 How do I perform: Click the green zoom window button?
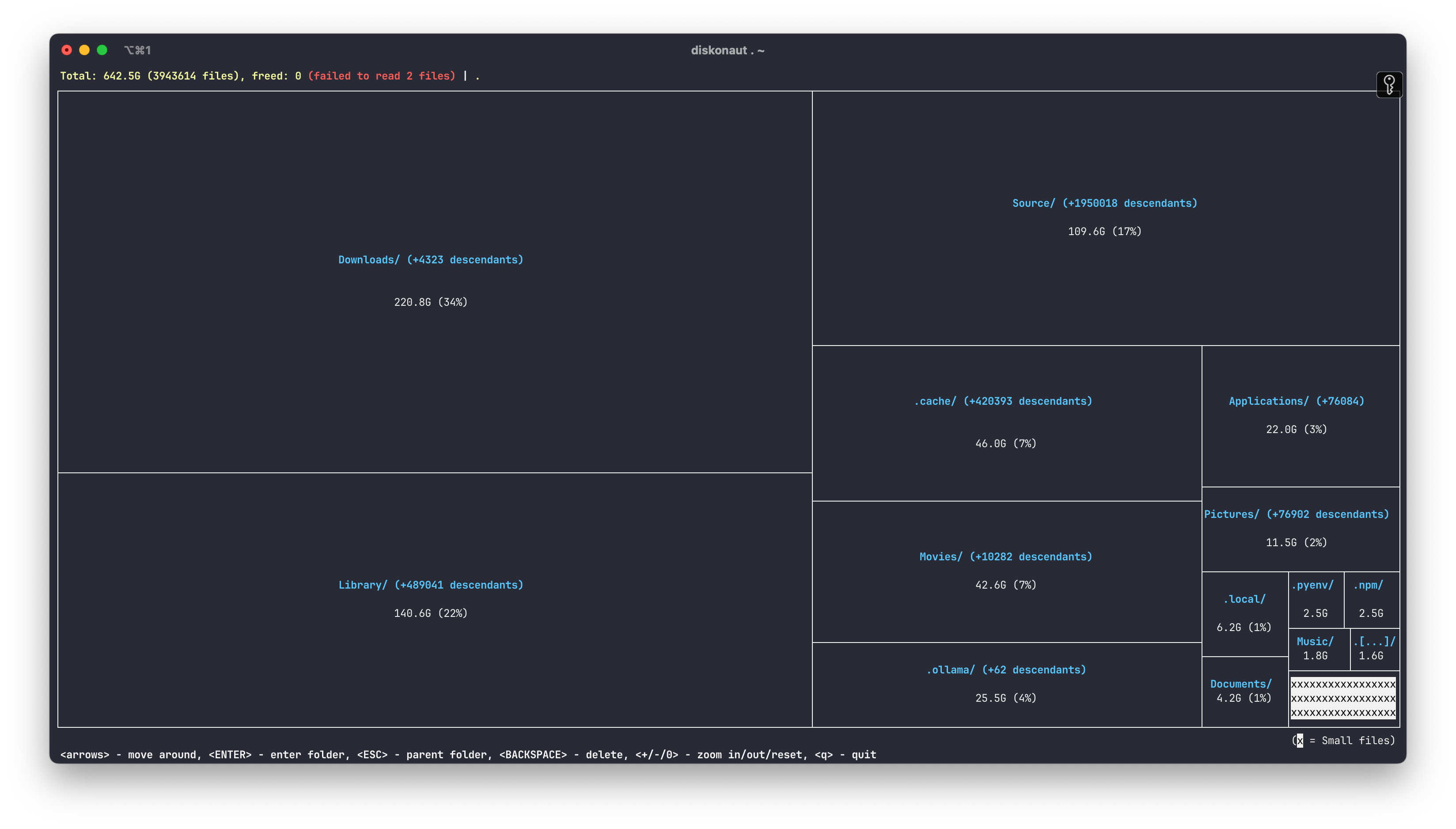pos(102,50)
